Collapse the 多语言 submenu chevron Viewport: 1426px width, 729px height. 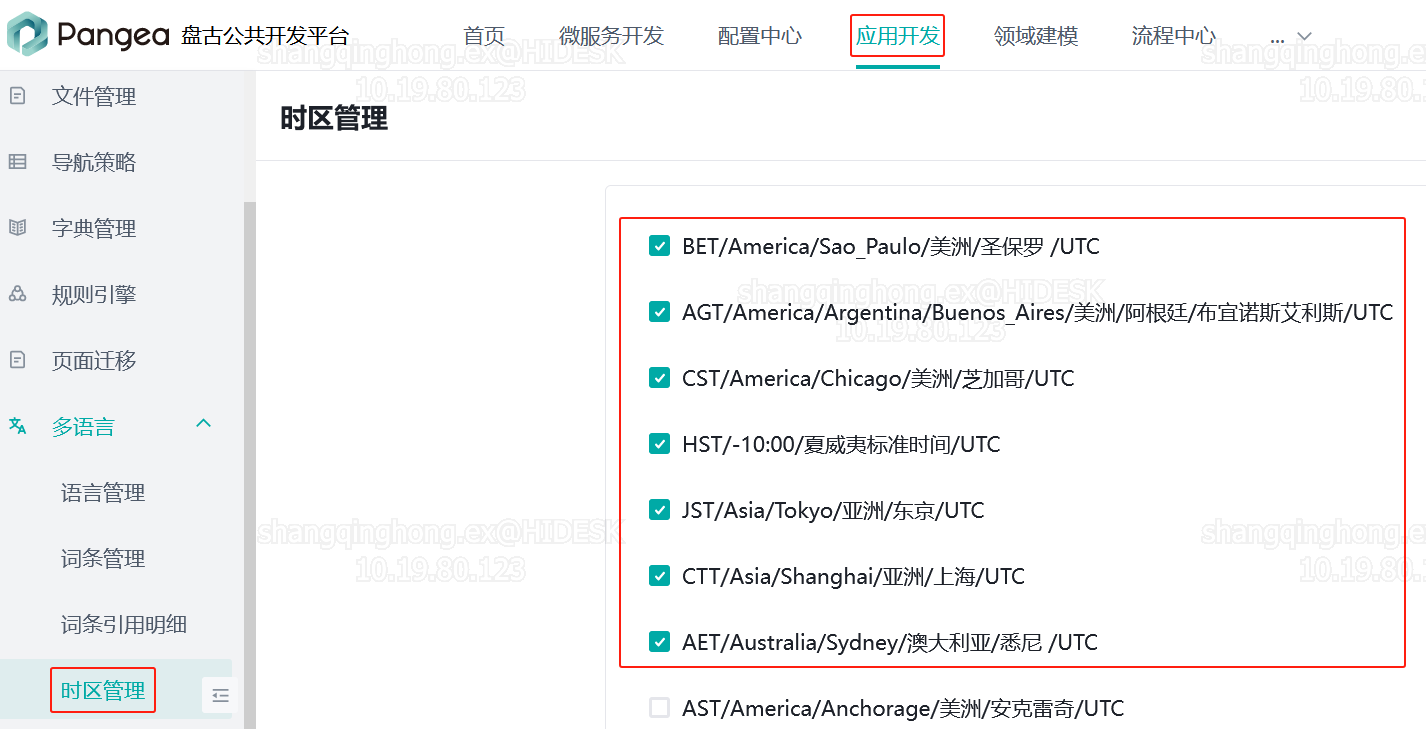point(204,424)
